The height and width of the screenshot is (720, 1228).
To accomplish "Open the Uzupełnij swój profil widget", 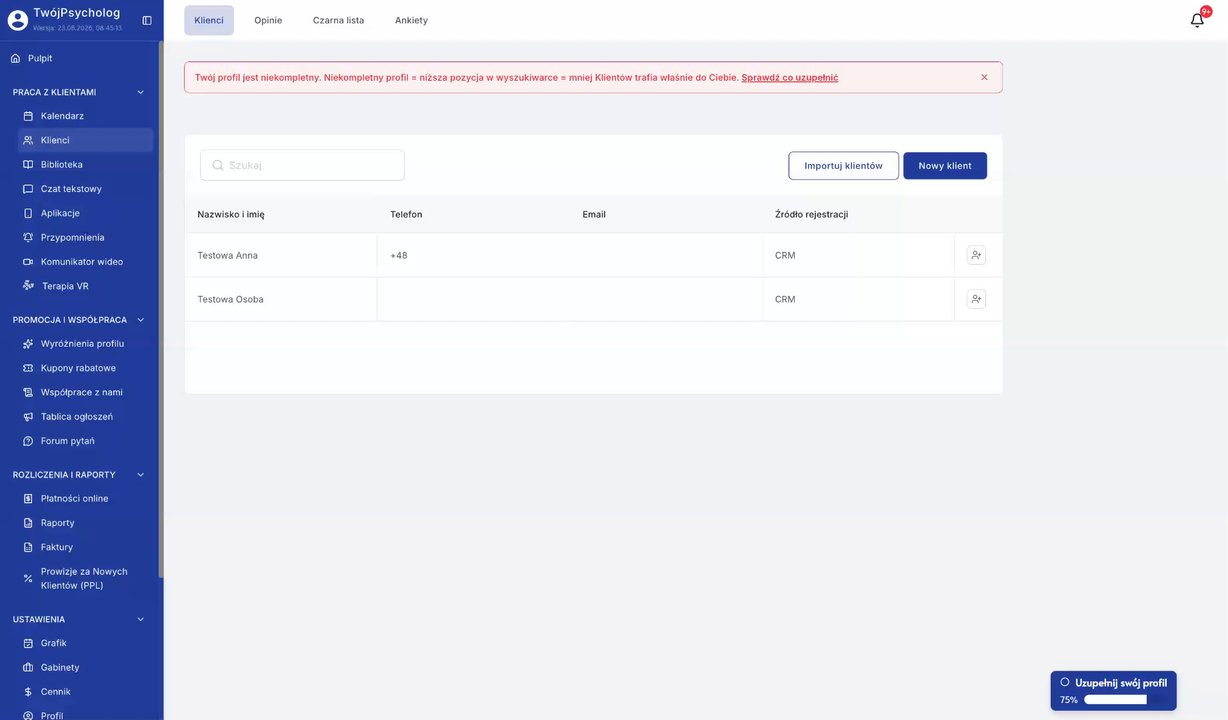I will [x=1113, y=691].
